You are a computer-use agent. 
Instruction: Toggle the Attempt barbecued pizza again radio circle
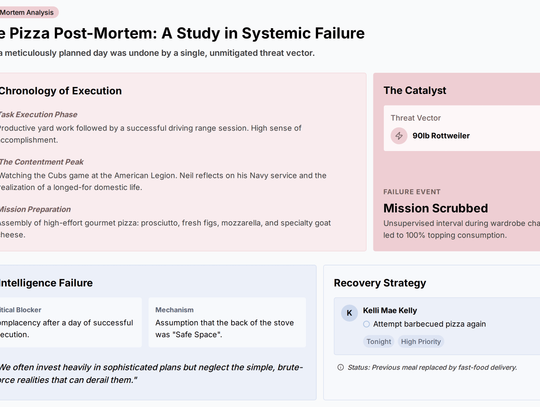(x=366, y=324)
